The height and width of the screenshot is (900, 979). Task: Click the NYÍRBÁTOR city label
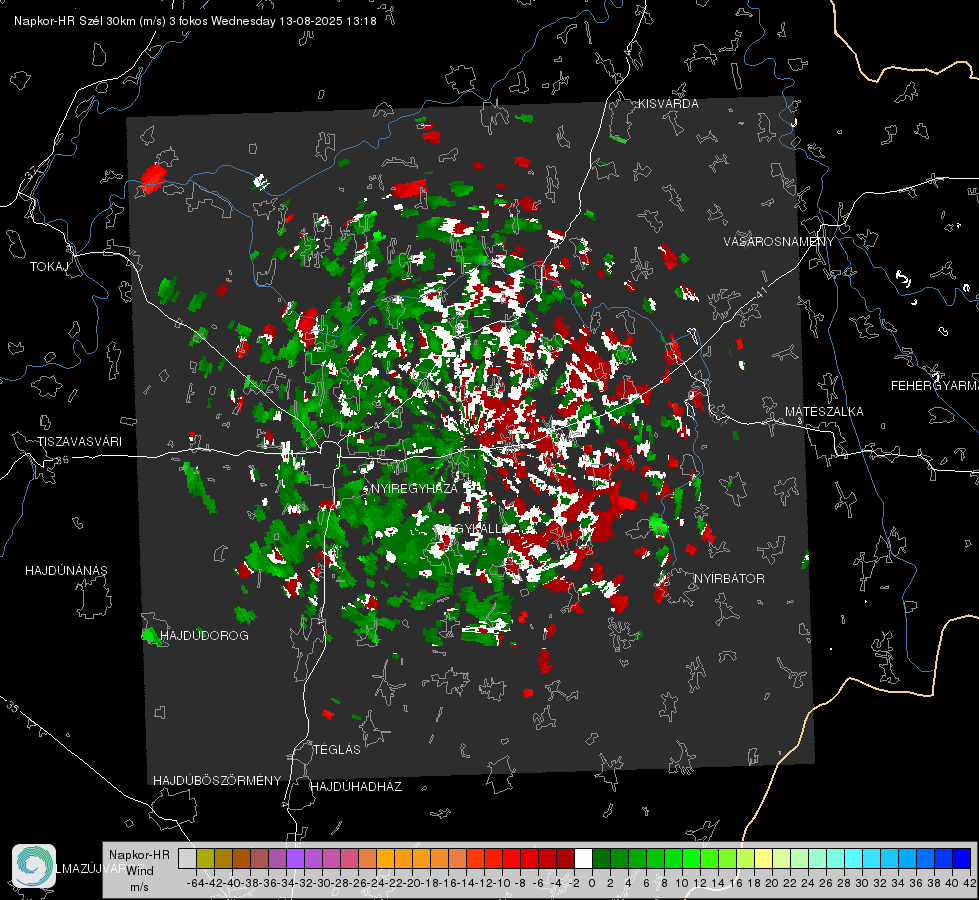729,579
